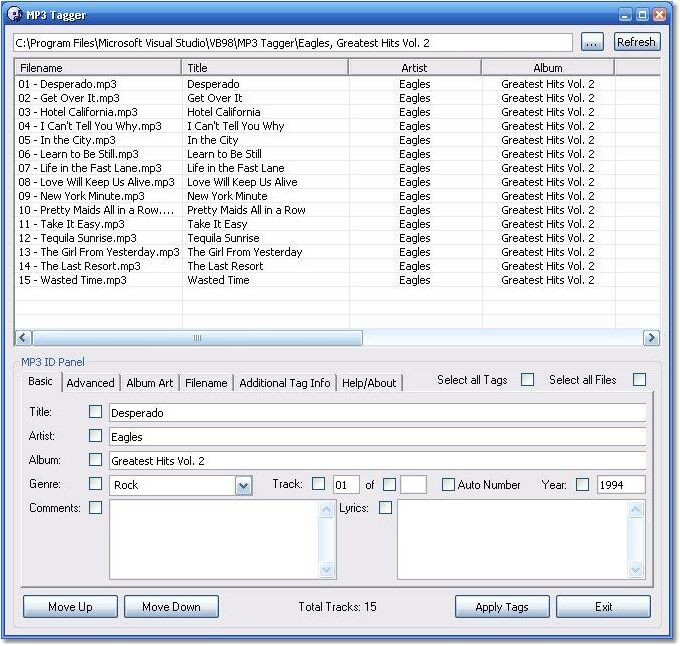
Task: Select file 02 - Get Over It.mp3
Action: pyautogui.click(x=69, y=98)
